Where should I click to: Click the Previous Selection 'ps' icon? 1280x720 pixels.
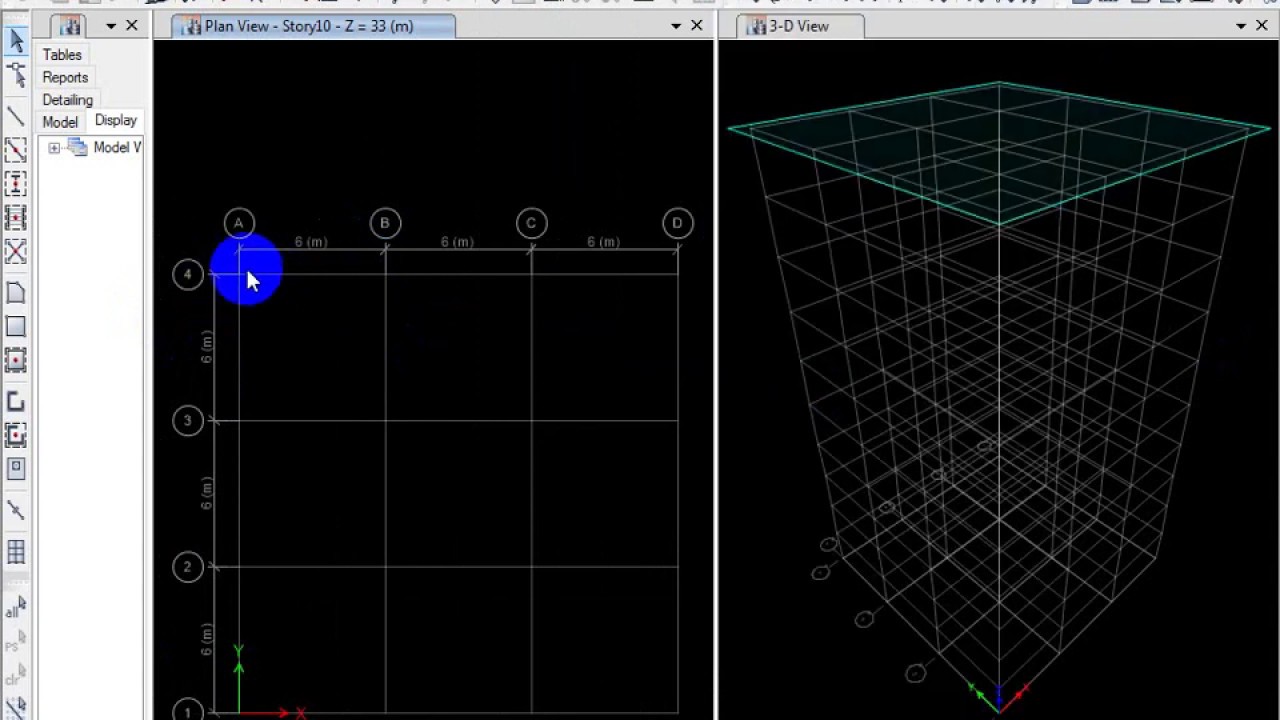tap(16, 641)
